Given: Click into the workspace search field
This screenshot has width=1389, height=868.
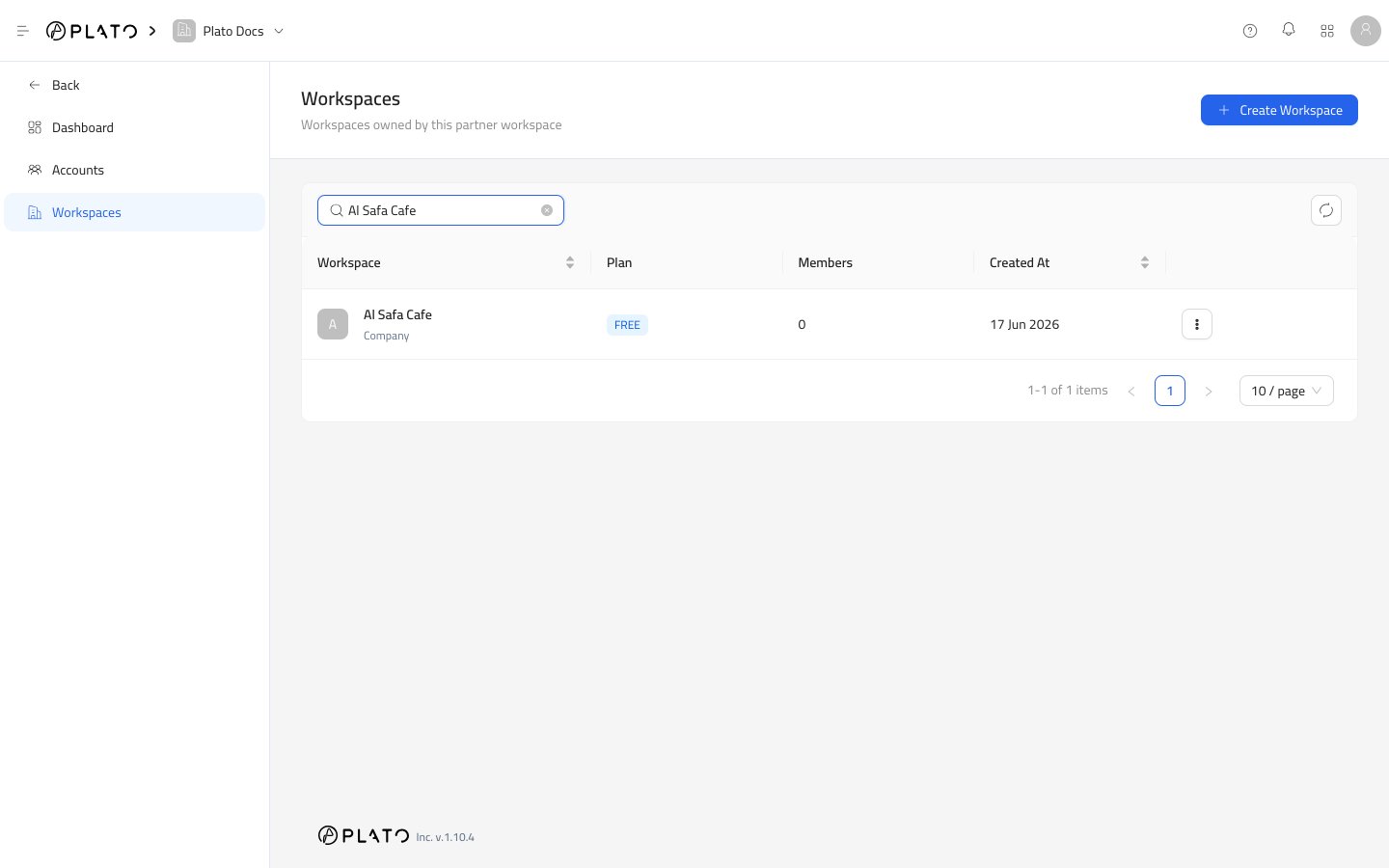Looking at the screenshot, I should 441,210.
